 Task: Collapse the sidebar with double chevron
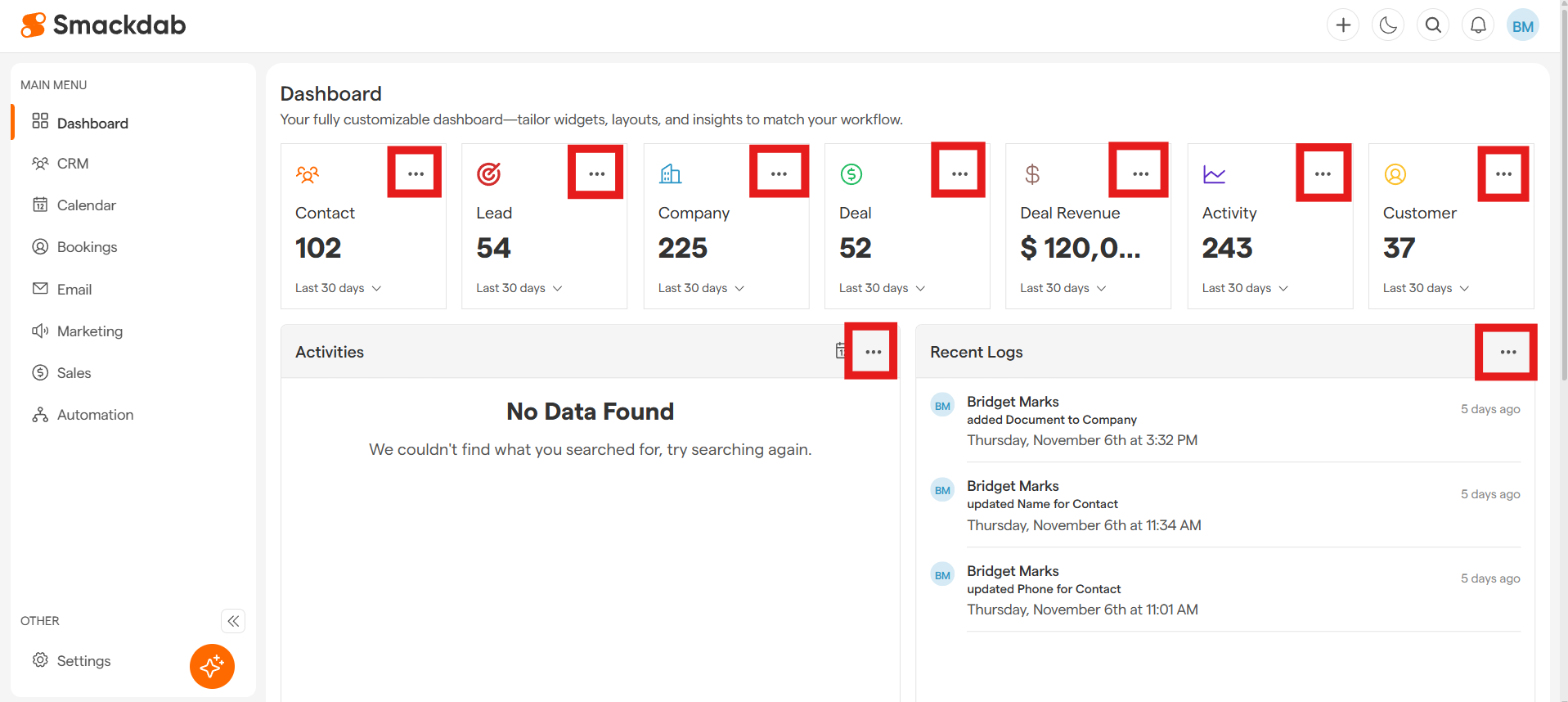point(233,621)
